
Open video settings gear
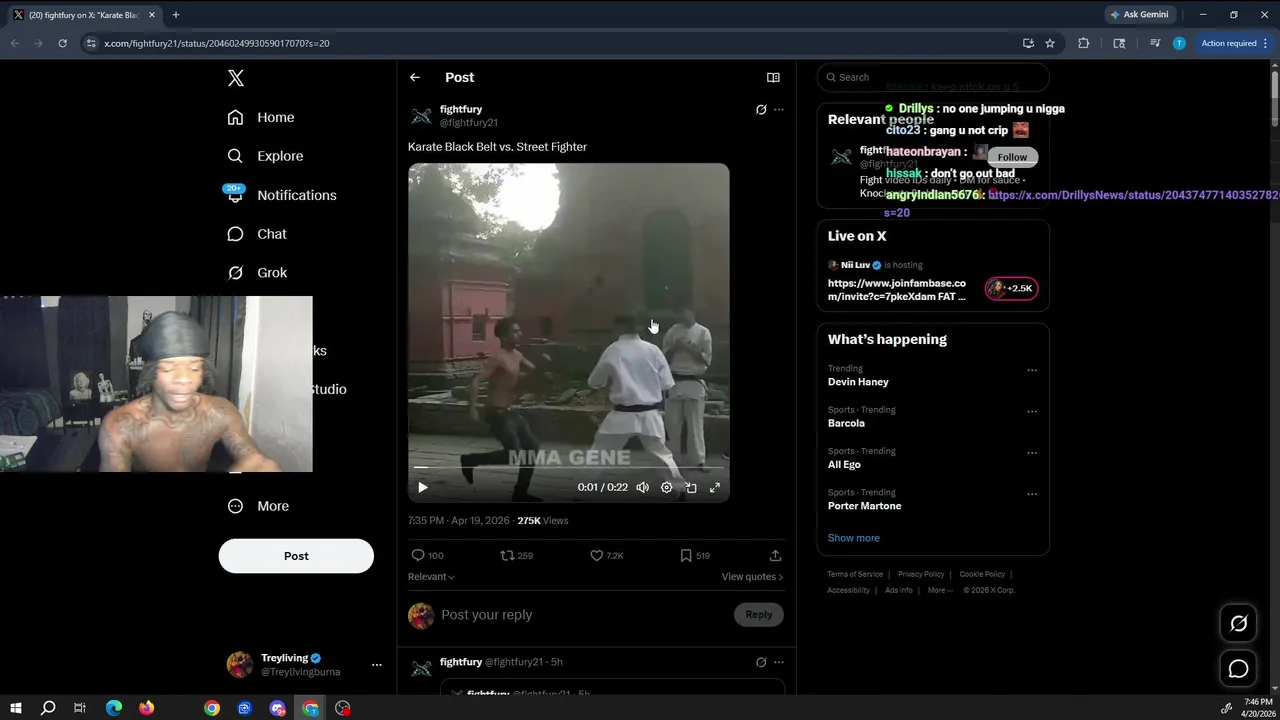coord(667,487)
